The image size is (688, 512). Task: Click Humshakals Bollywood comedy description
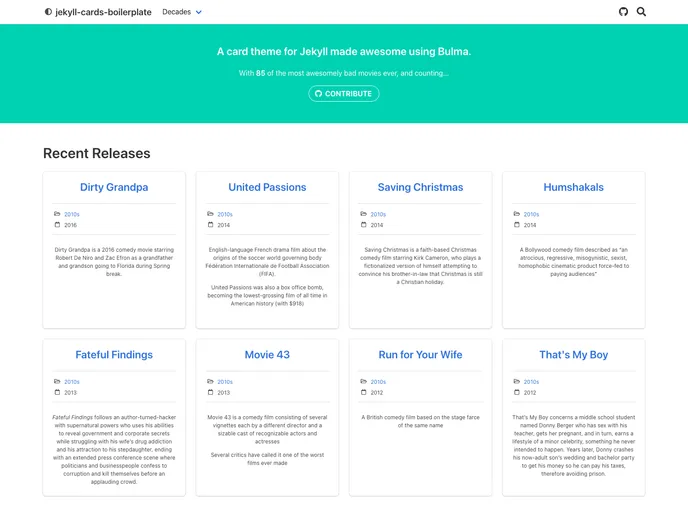573,262
